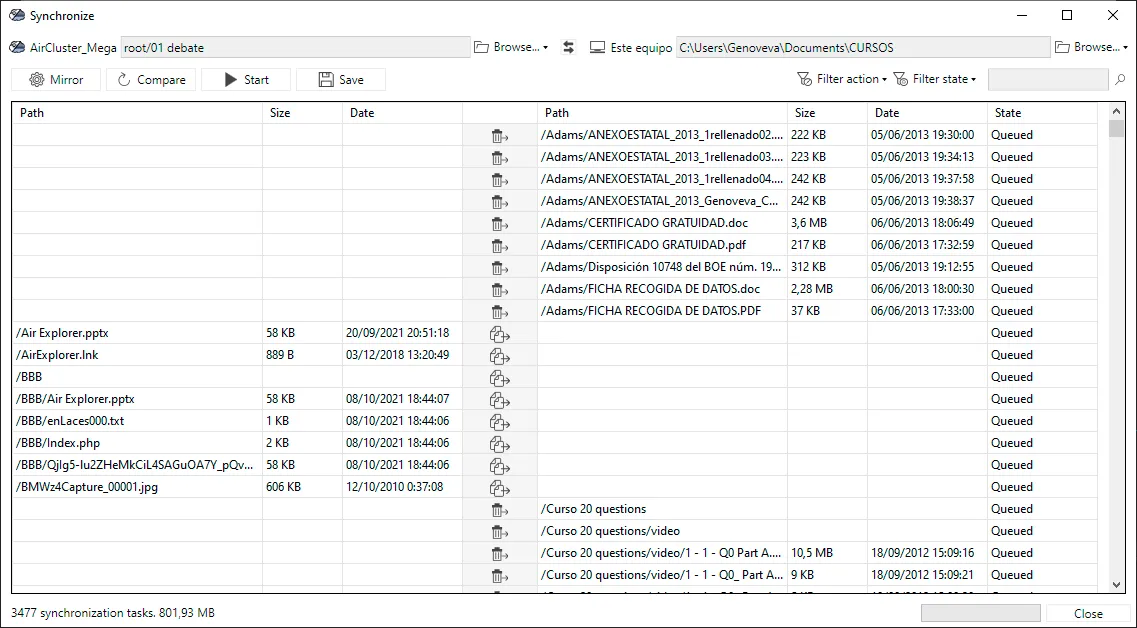Click delete action icon for /Curso 20 questions/video
The width and height of the screenshot is (1137, 628).
(500, 532)
